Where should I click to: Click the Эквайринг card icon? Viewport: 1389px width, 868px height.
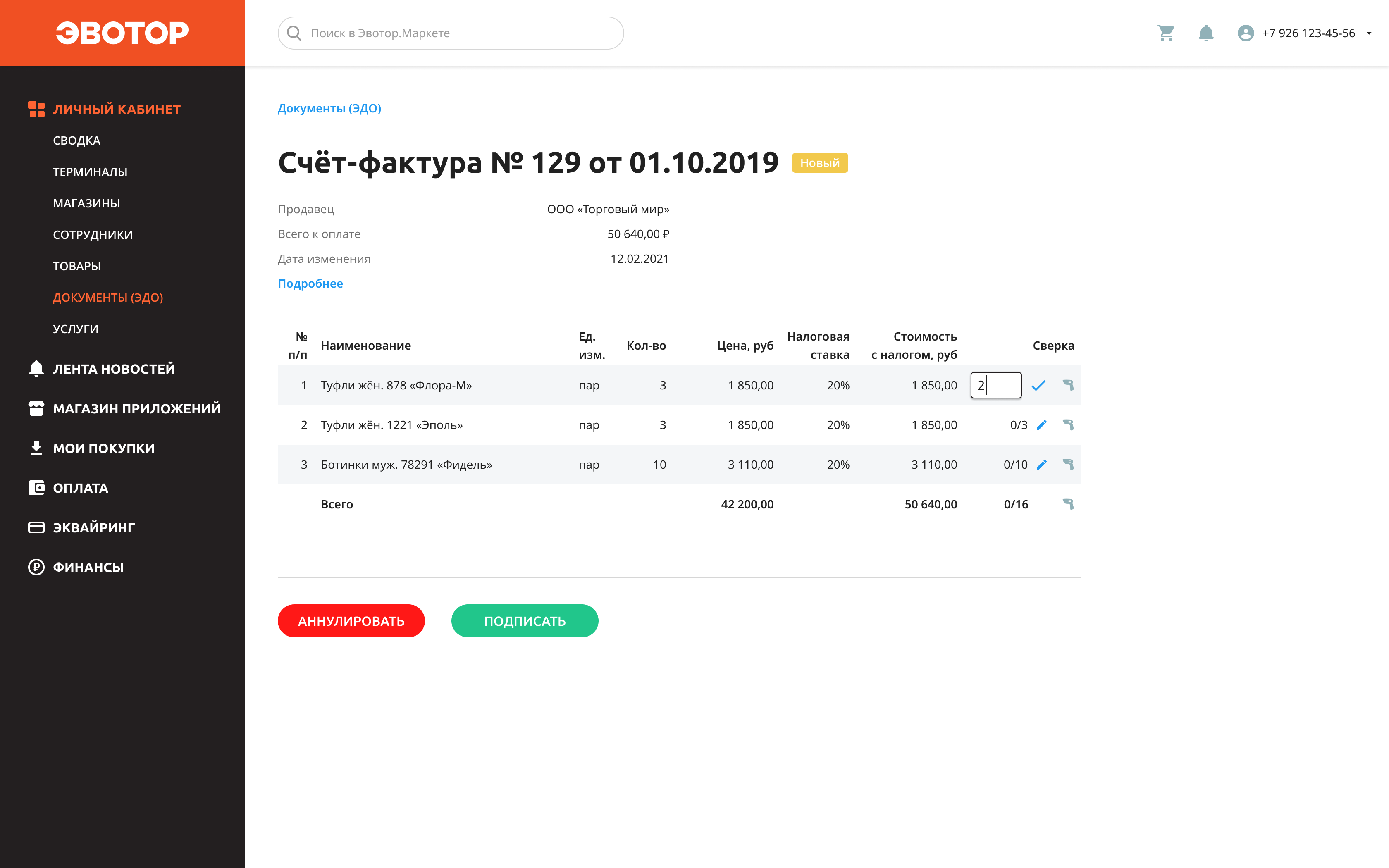pyautogui.click(x=36, y=527)
